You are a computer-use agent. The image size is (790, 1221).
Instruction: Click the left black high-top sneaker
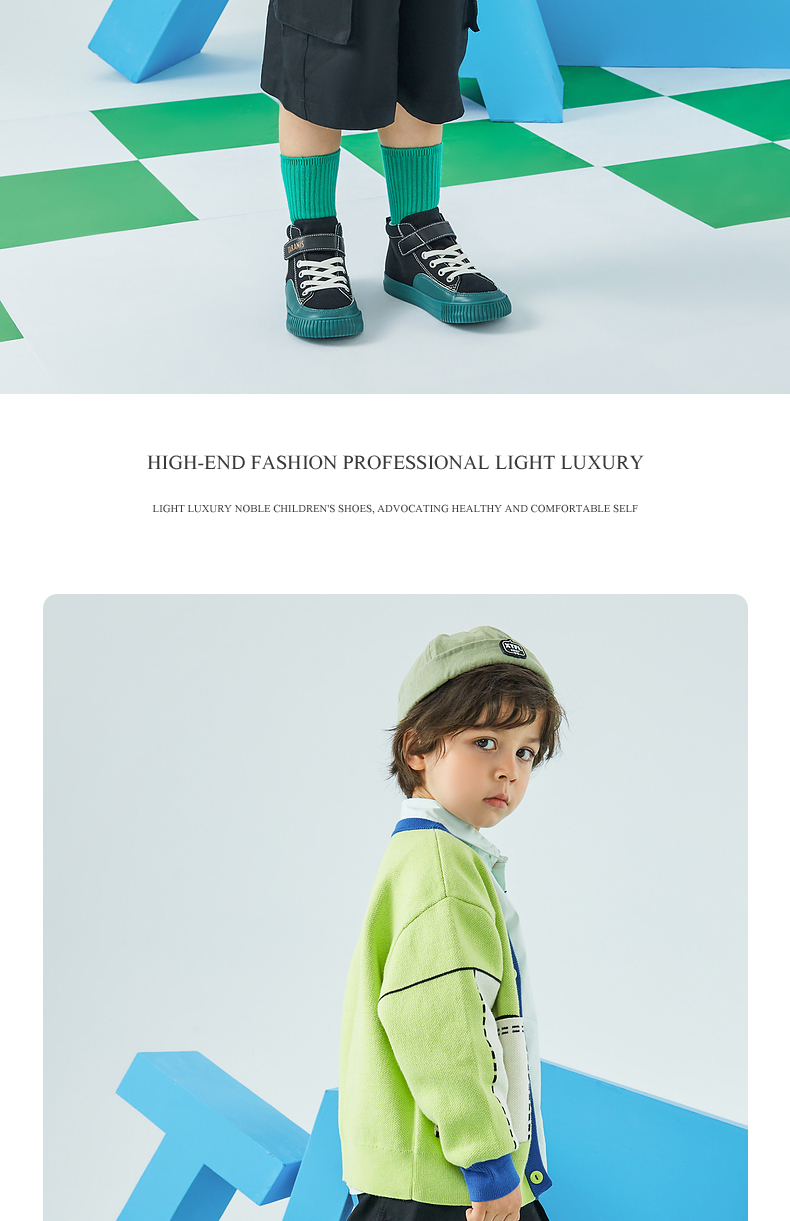320,278
